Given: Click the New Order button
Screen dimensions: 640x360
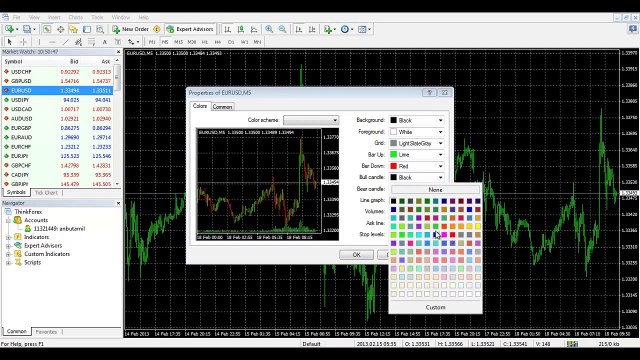Looking at the screenshot, I should coord(131,29).
